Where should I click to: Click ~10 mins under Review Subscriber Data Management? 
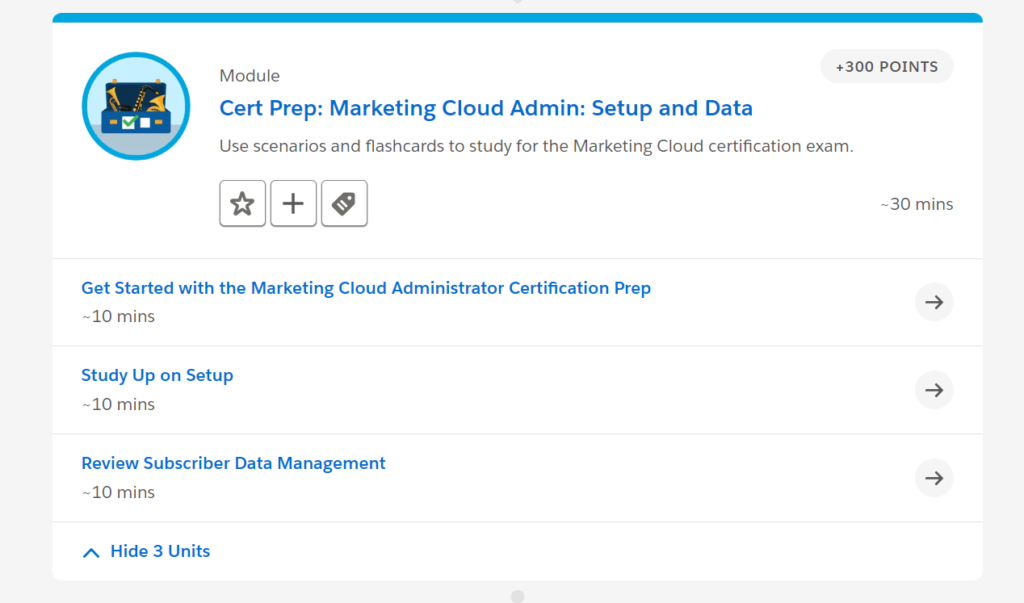pyautogui.click(x=118, y=492)
